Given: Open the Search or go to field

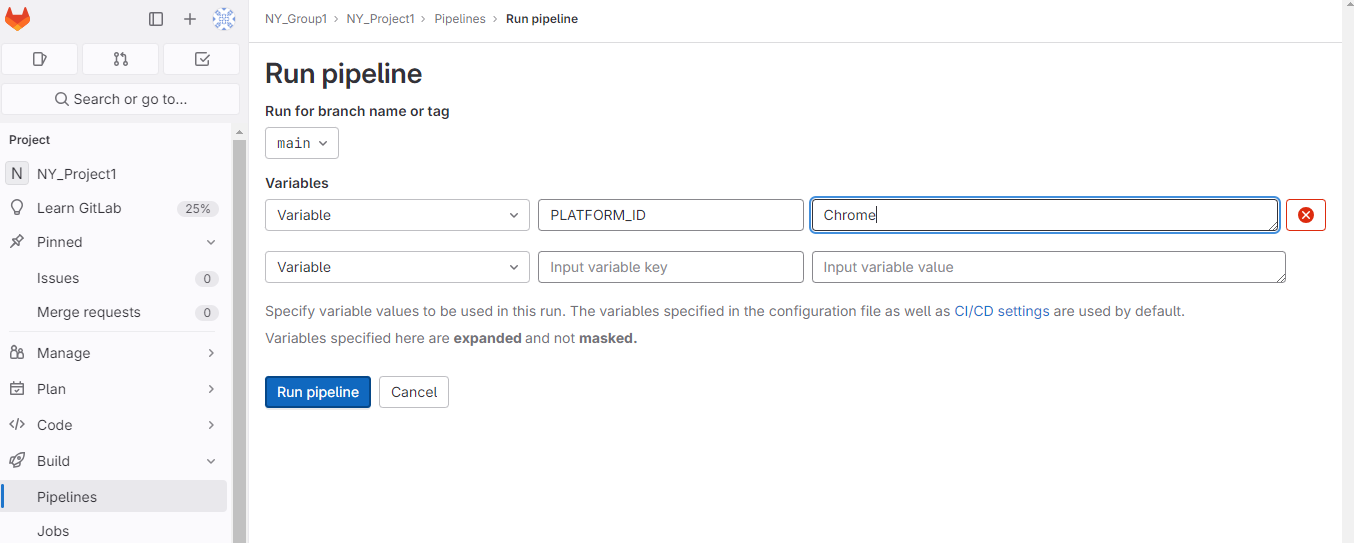Looking at the screenshot, I should coord(121,99).
